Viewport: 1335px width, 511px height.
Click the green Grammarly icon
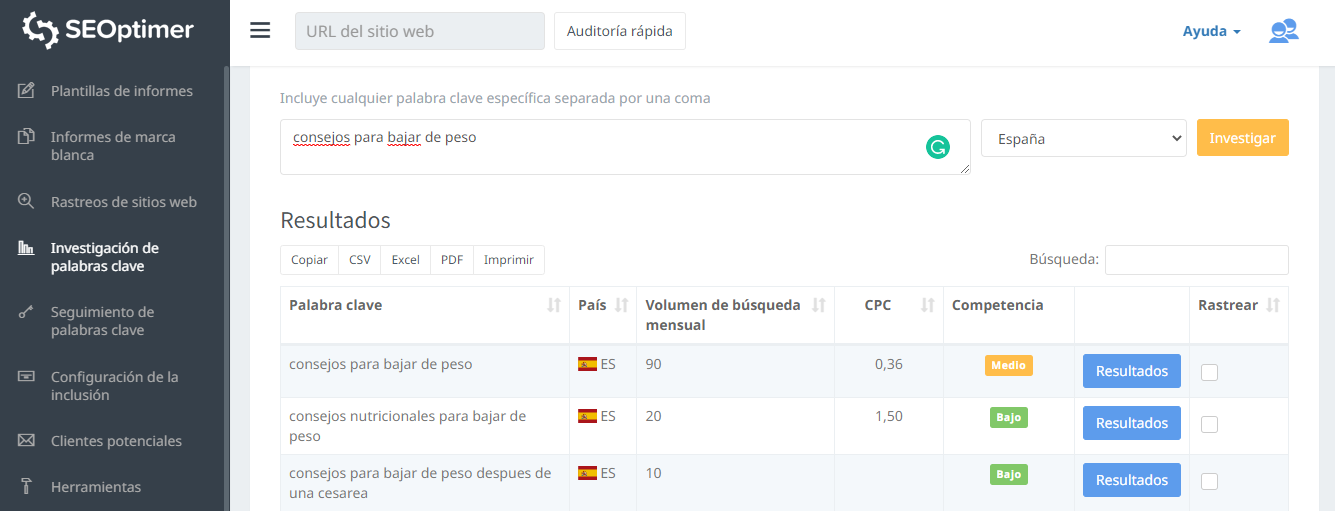937,148
